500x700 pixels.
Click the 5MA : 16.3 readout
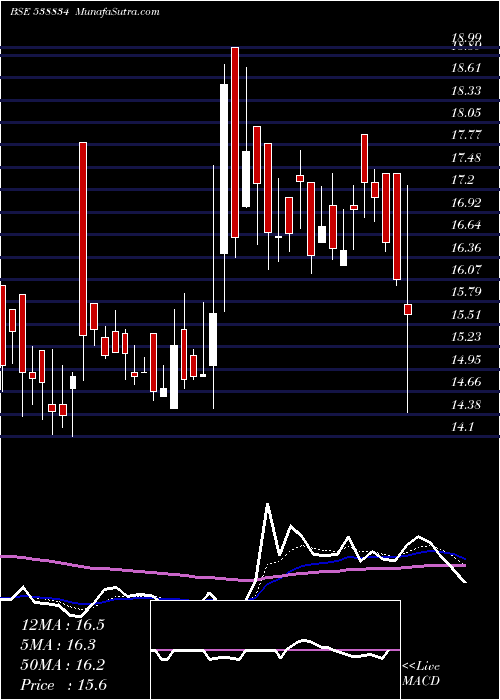(58, 645)
